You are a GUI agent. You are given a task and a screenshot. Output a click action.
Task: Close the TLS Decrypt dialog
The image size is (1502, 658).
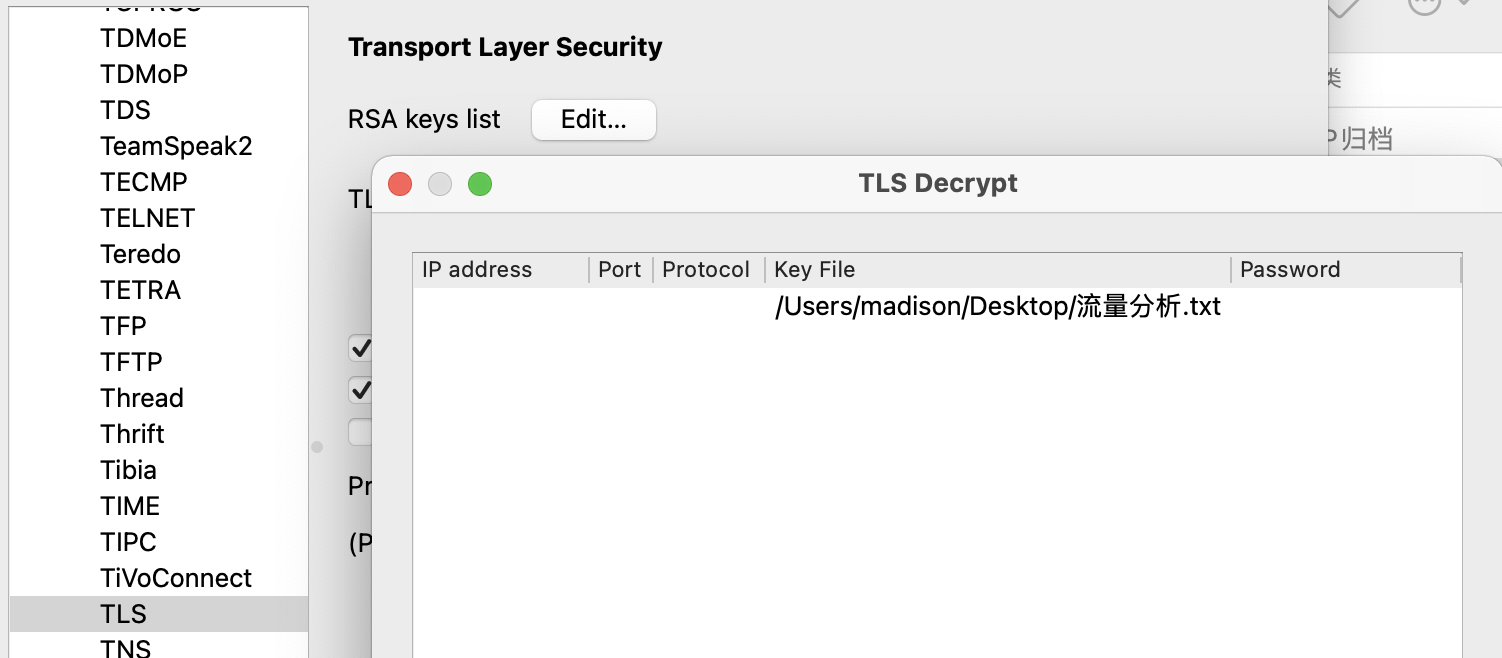(x=400, y=184)
